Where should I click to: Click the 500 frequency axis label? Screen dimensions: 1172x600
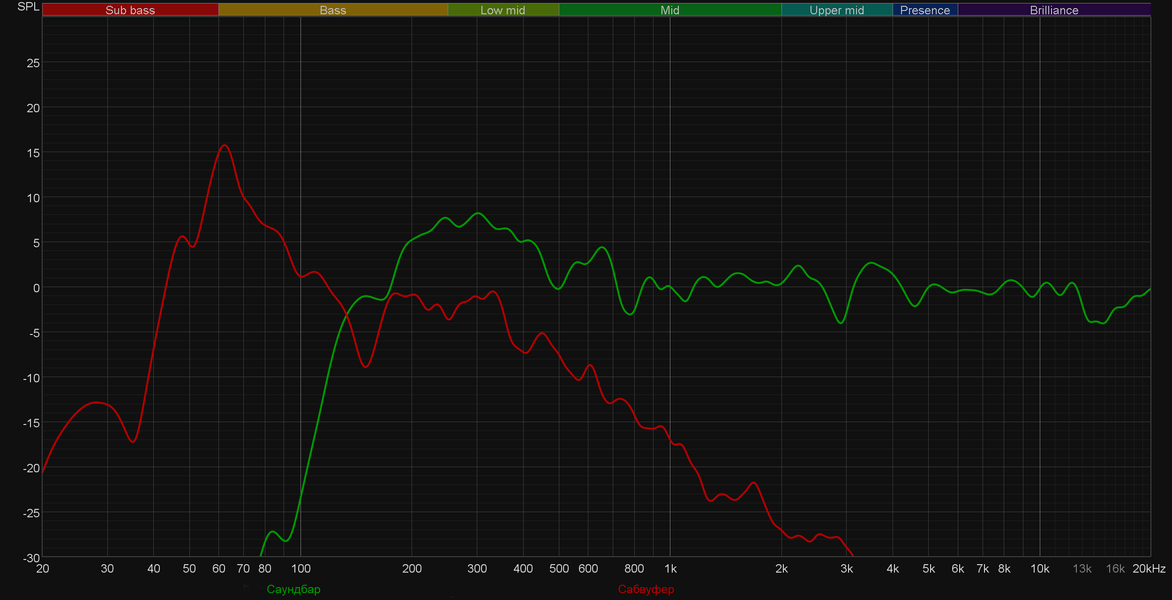559,569
